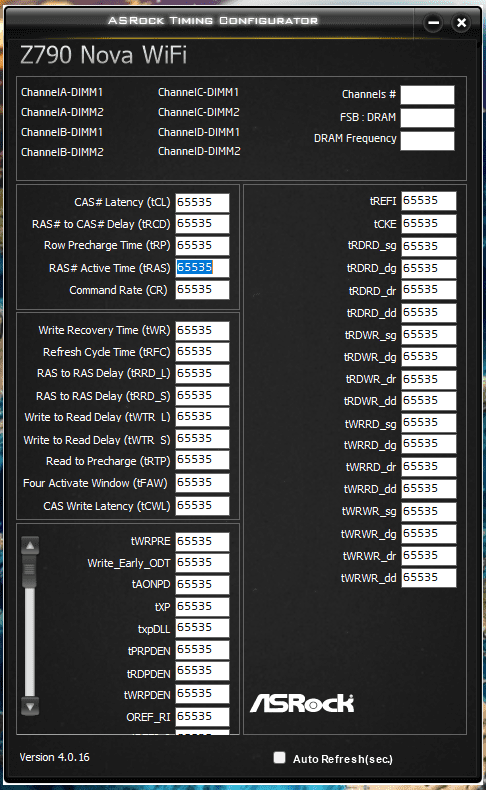Click the tRRD_L value field
This screenshot has height=790, width=486.
pos(202,373)
